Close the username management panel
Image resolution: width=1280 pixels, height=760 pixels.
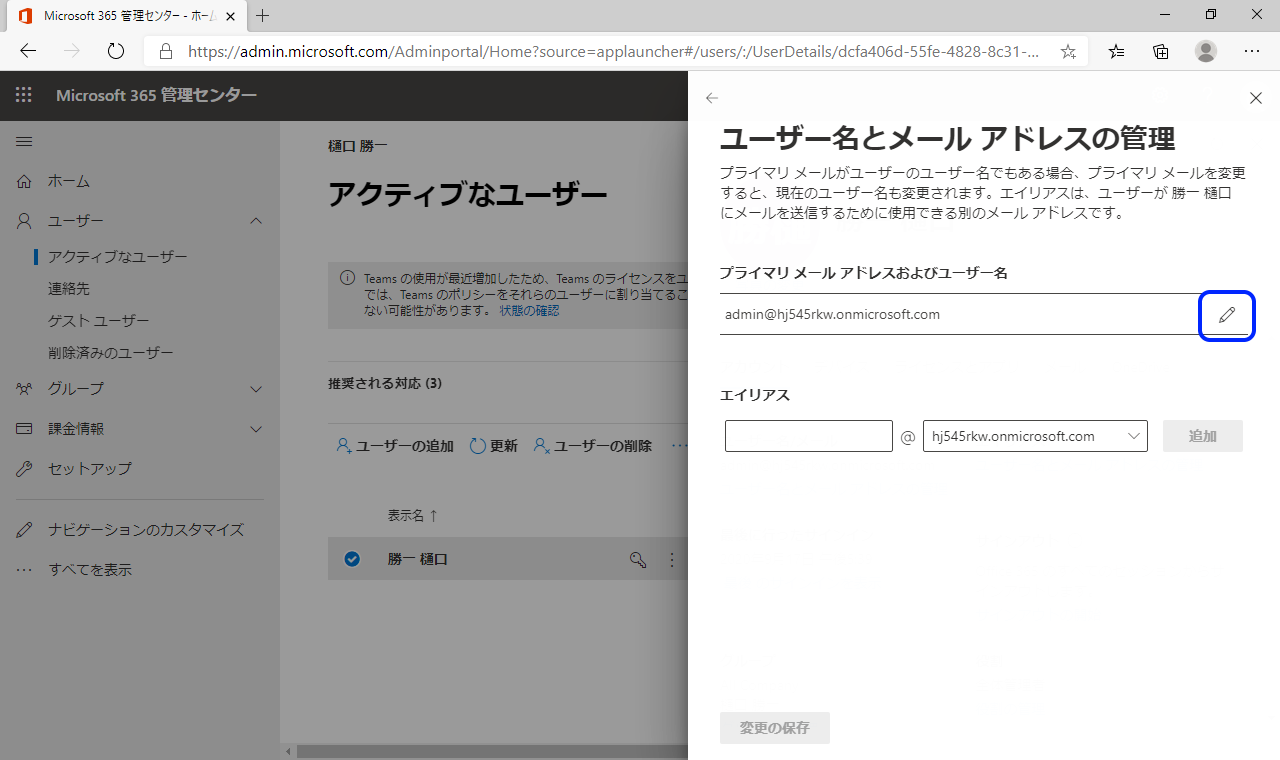coord(1256,98)
